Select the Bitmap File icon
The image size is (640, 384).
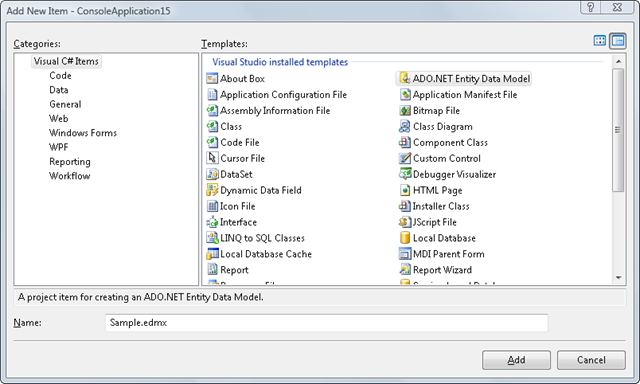tap(404, 110)
